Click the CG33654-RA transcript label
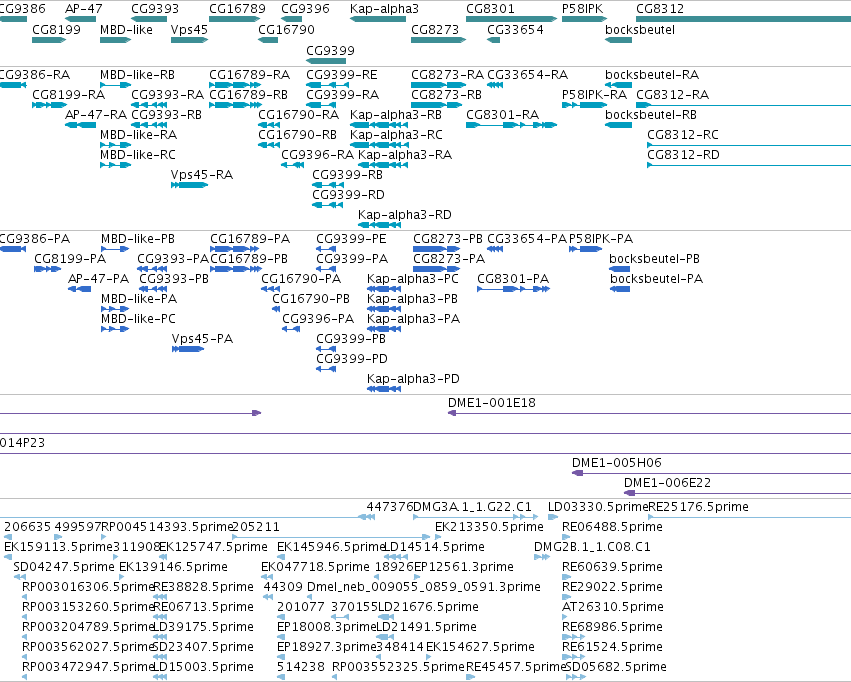 pos(528,74)
